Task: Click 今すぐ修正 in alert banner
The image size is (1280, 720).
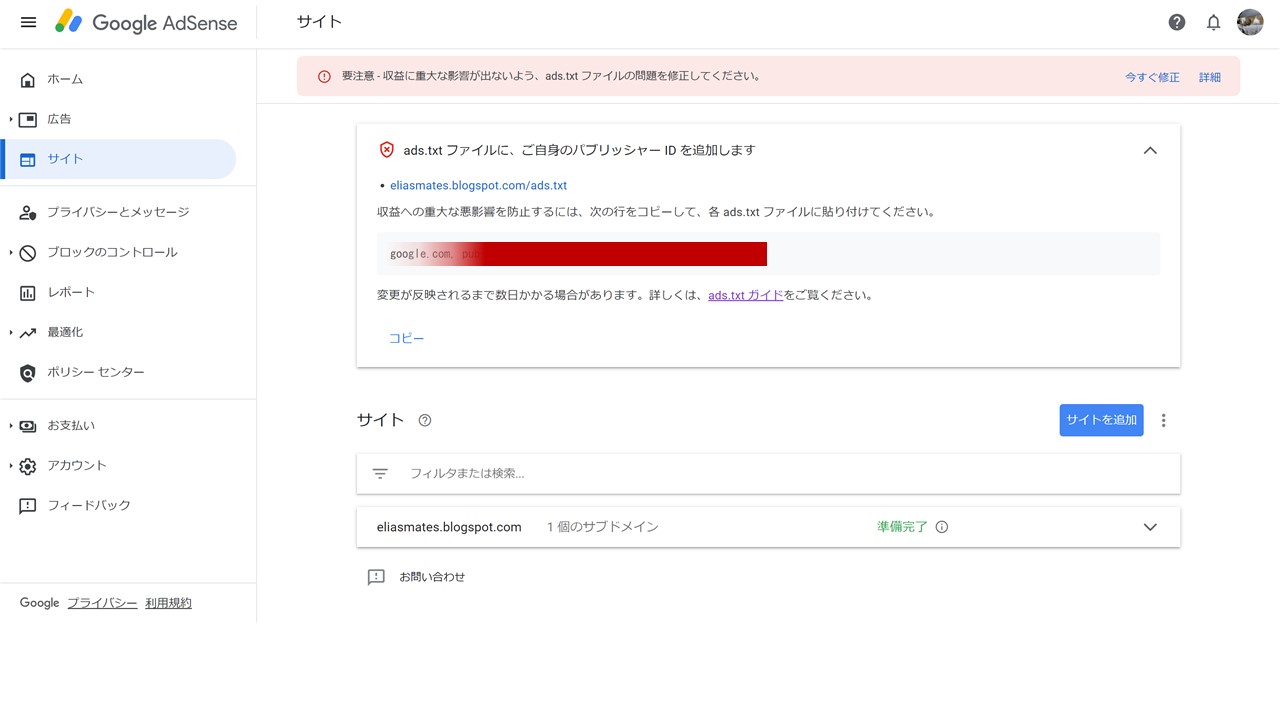Action: click(x=1152, y=77)
